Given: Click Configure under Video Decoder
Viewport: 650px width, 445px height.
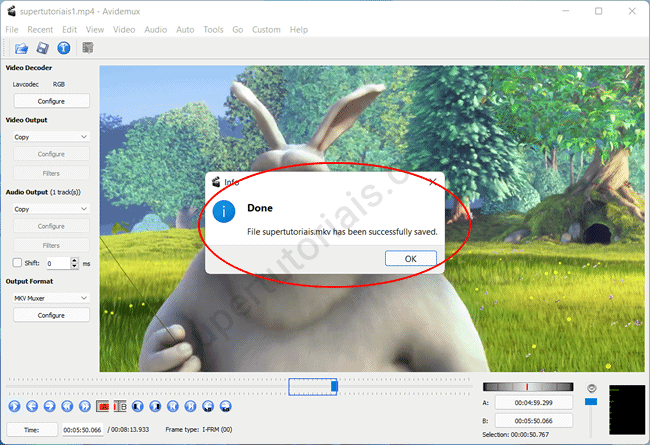Looking at the screenshot, I should (x=51, y=101).
